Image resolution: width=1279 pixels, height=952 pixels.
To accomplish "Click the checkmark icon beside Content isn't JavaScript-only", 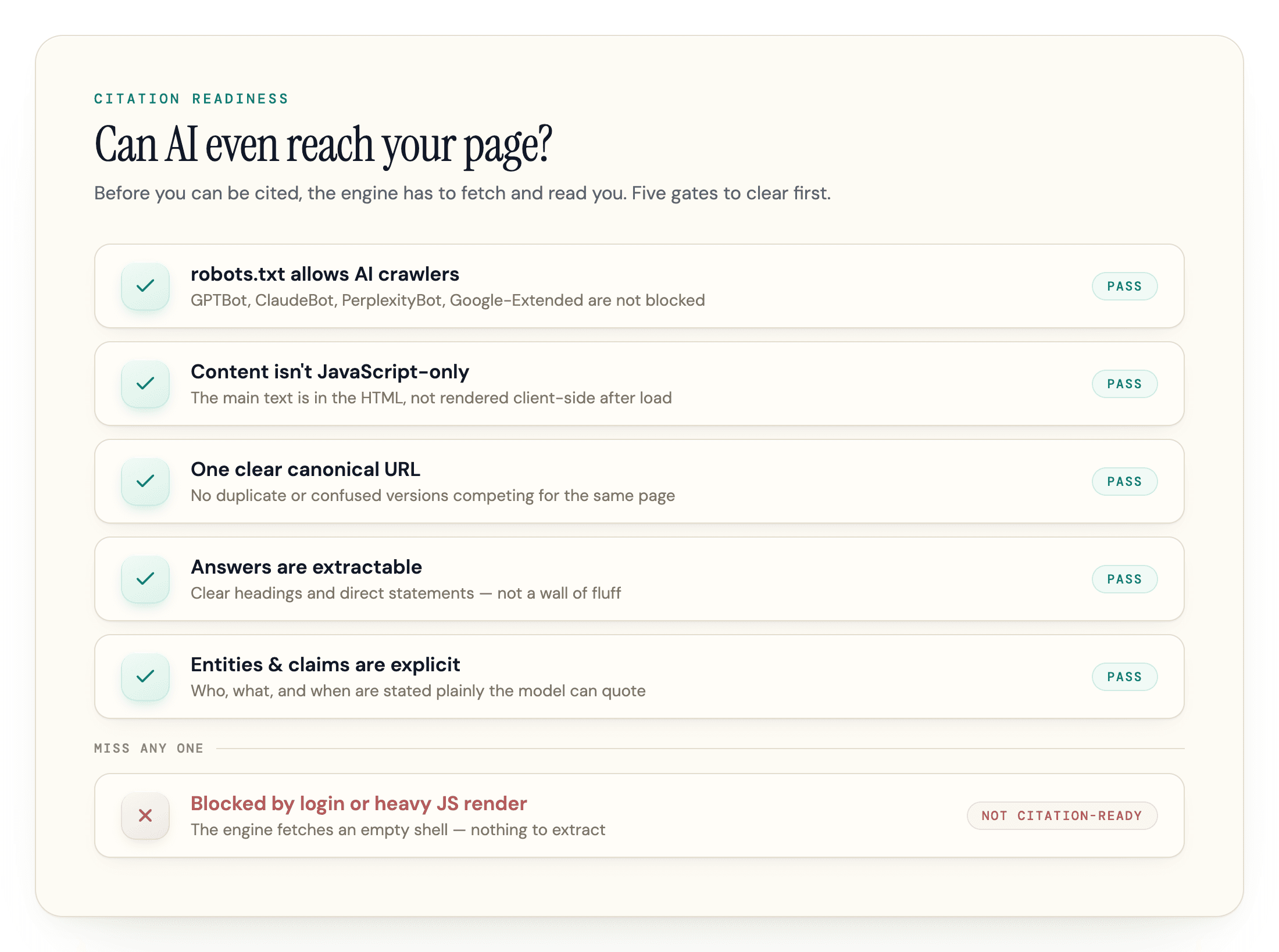I will pyautogui.click(x=145, y=384).
